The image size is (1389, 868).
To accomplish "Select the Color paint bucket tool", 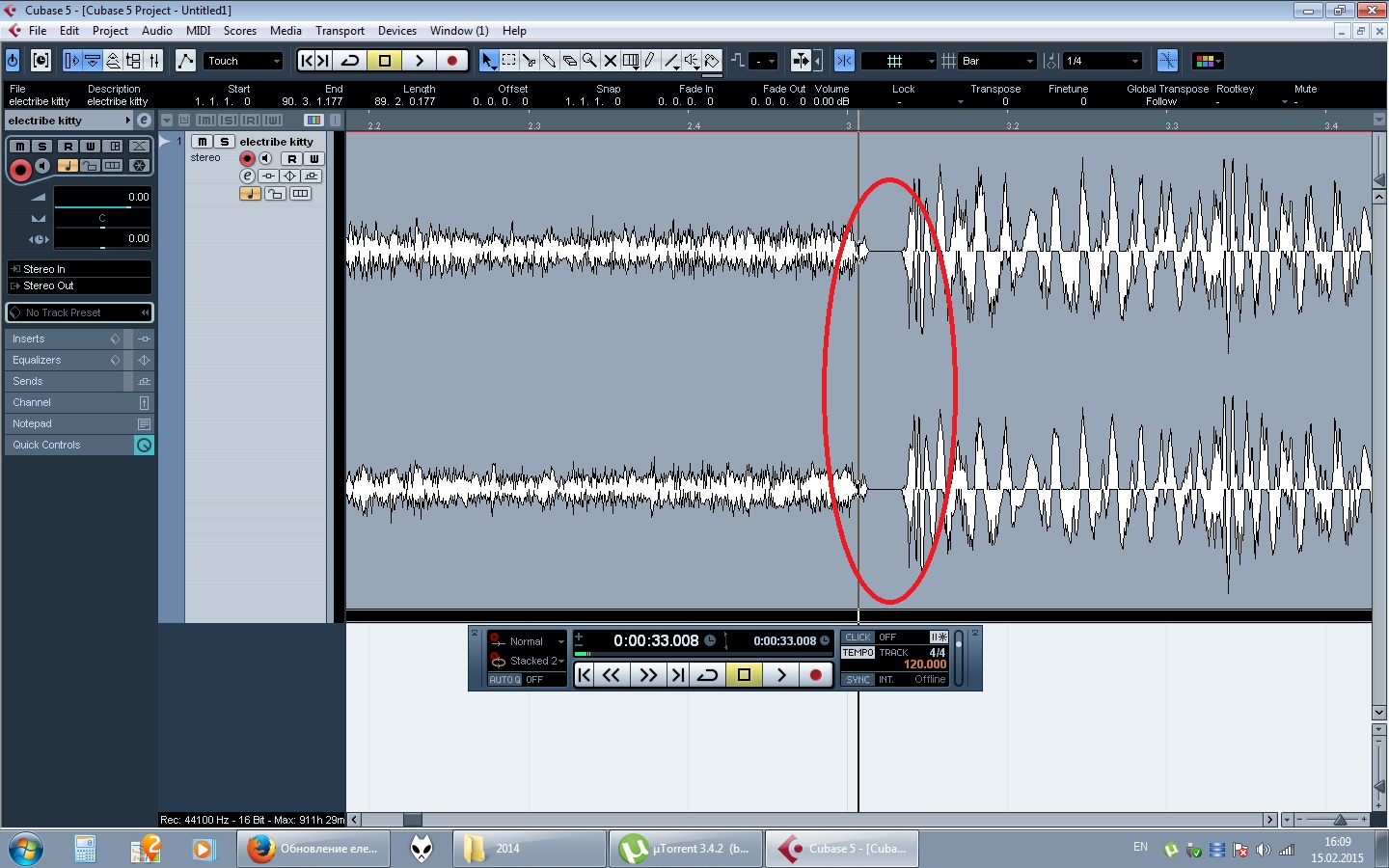I will tap(712, 61).
